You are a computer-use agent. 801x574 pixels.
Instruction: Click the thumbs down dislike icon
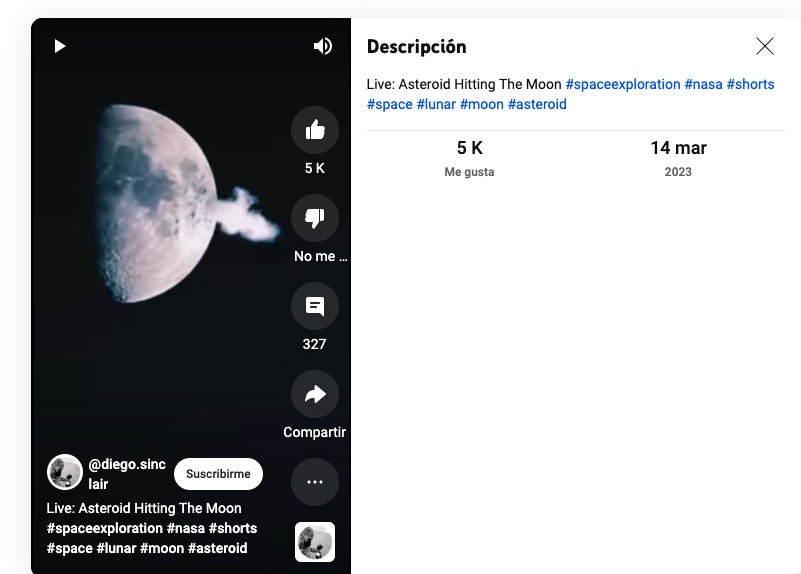pyautogui.click(x=315, y=218)
